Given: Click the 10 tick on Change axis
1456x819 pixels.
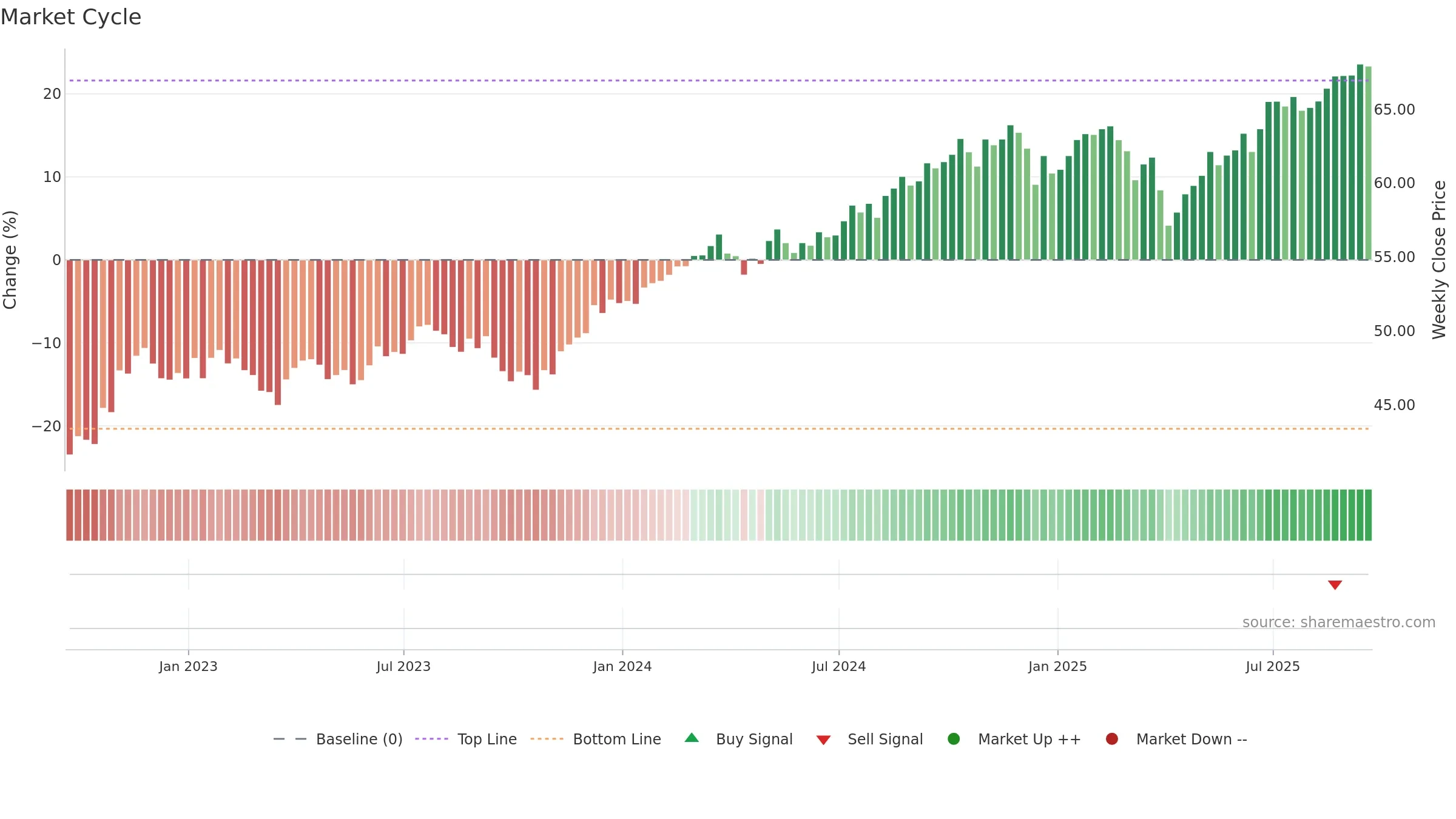Looking at the screenshot, I should point(52,177).
